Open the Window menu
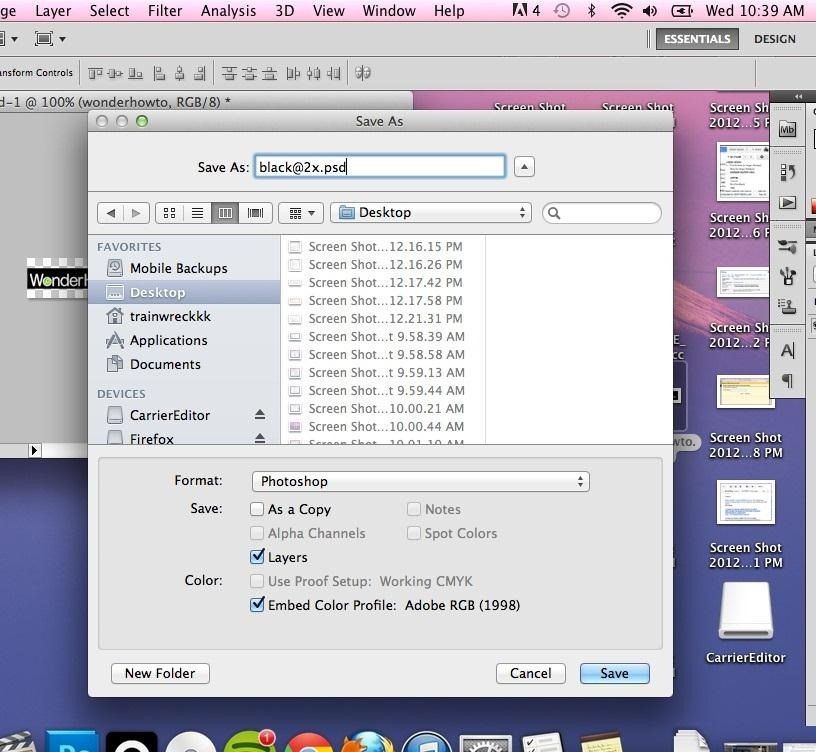Image resolution: width=816 pixels, height=752 pixels. tap(389, 11)
